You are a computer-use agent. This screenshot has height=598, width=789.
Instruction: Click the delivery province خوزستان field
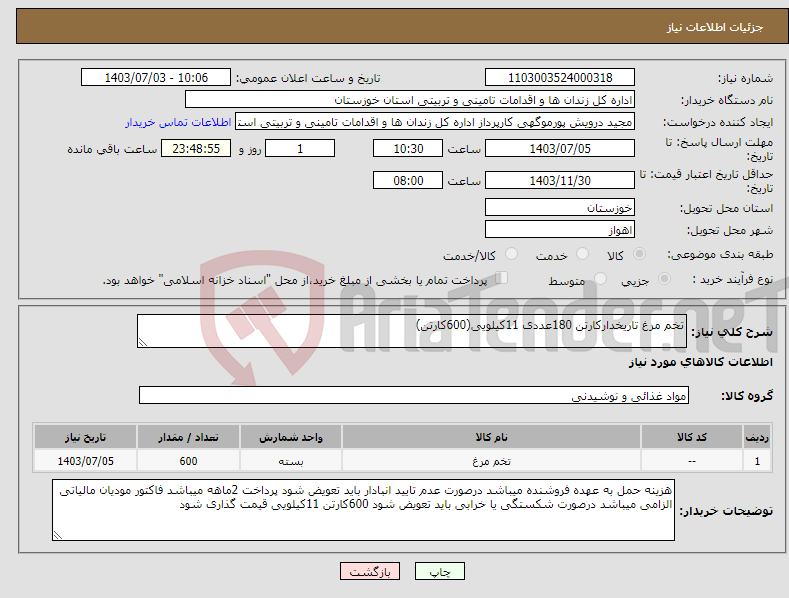(560, 207)
